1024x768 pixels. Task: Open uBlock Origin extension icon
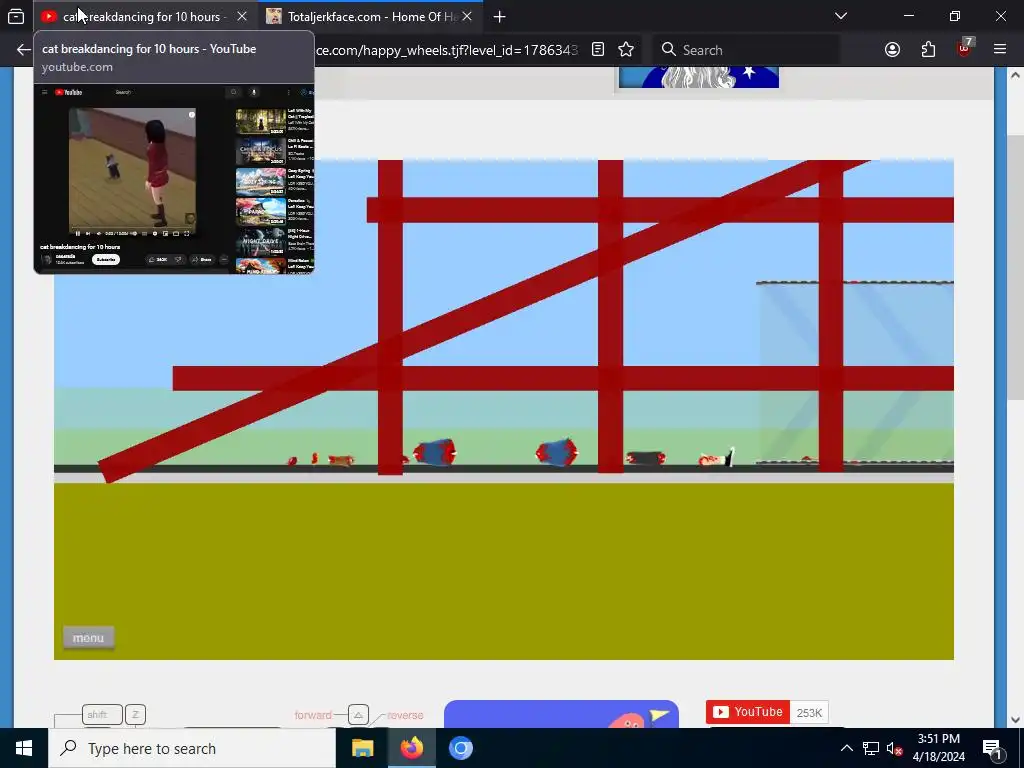tap(965, 48)
